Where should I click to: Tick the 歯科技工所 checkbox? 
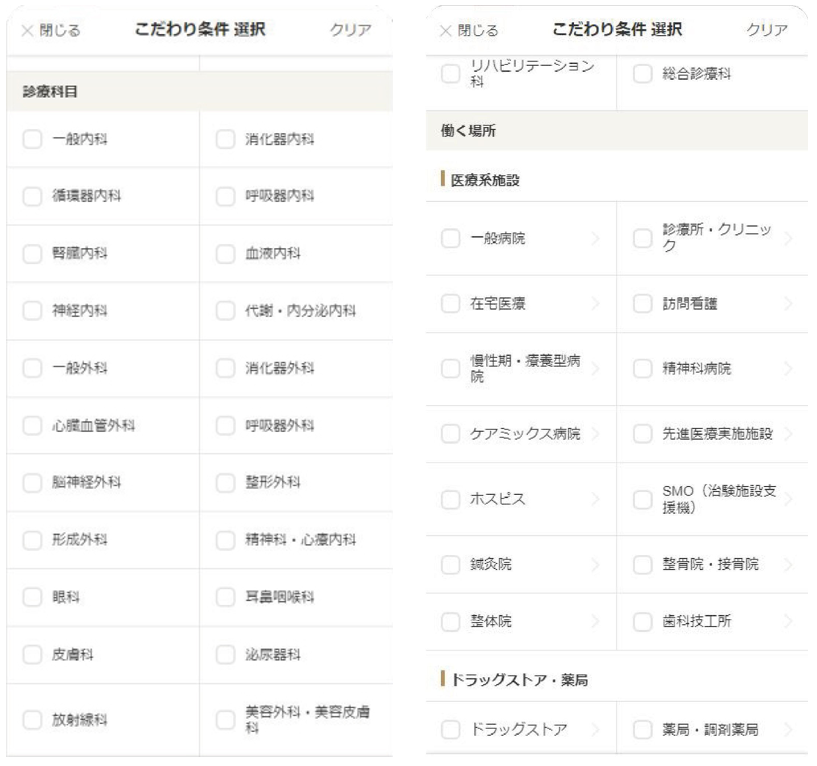(645, 621)
